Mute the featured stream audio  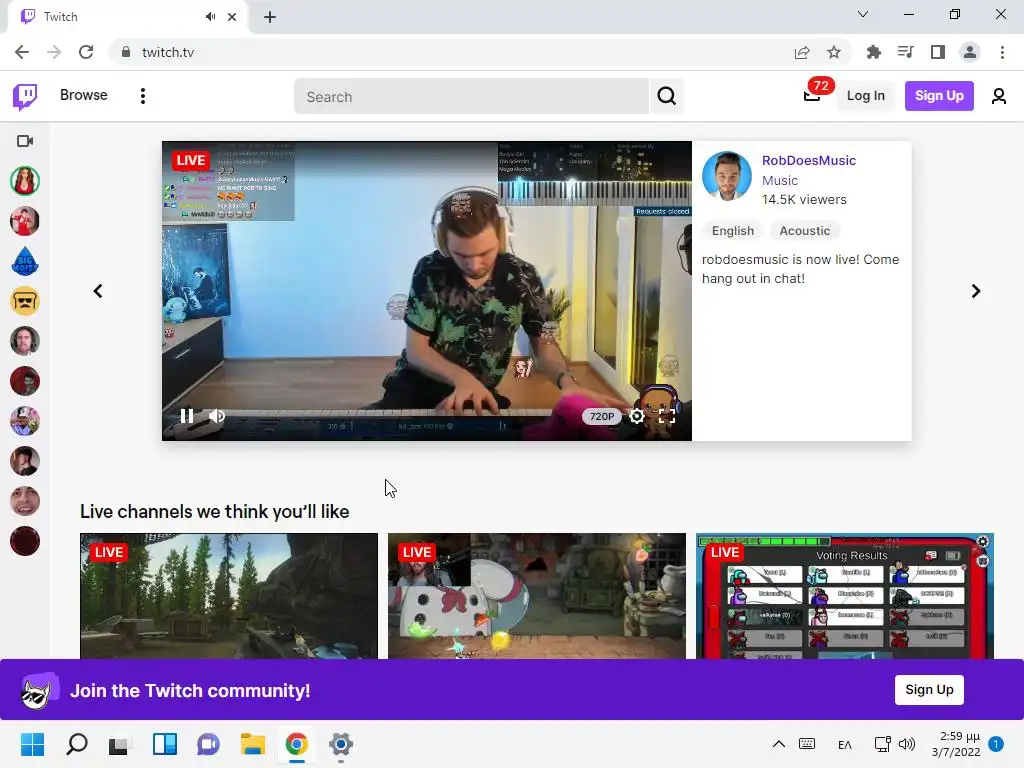tap(216, 416)
